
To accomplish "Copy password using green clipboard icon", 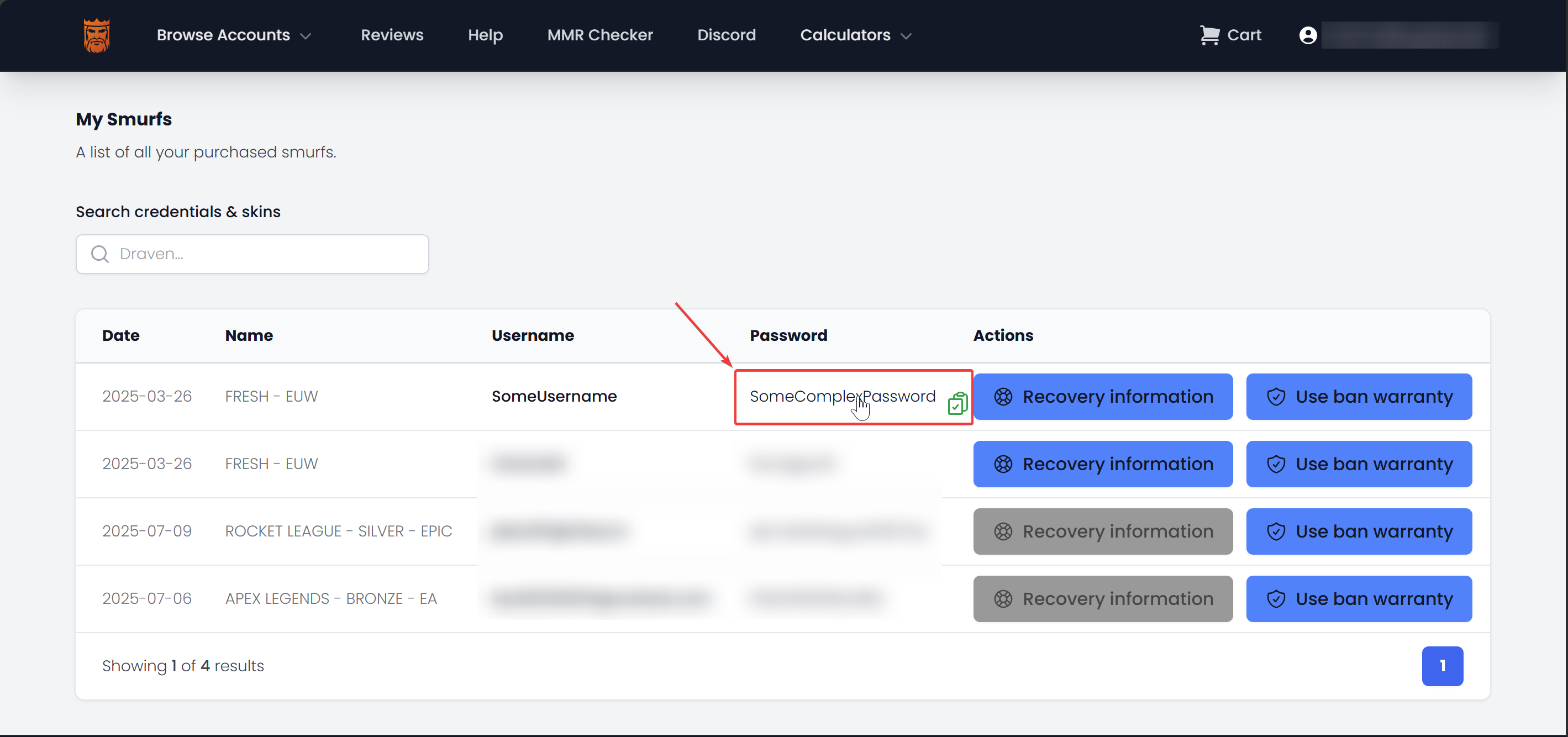I will 957,403.
